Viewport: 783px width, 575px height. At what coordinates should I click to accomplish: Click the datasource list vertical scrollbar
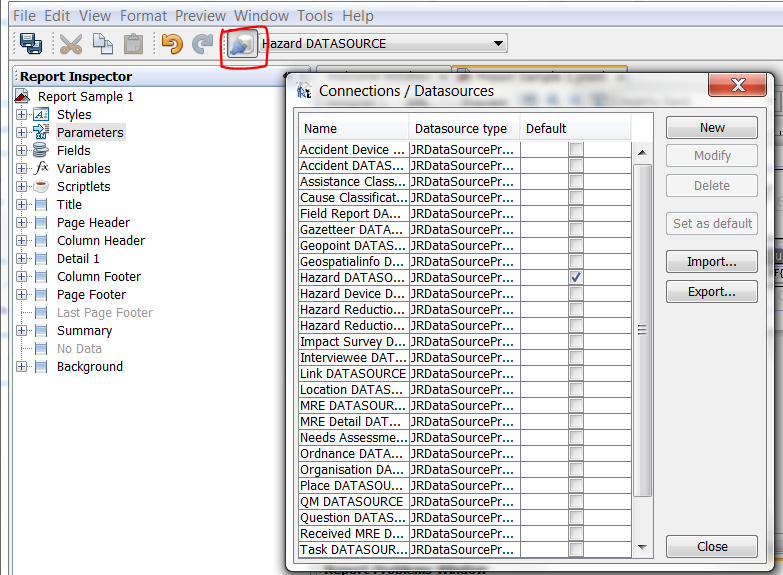tap(643, 330)
